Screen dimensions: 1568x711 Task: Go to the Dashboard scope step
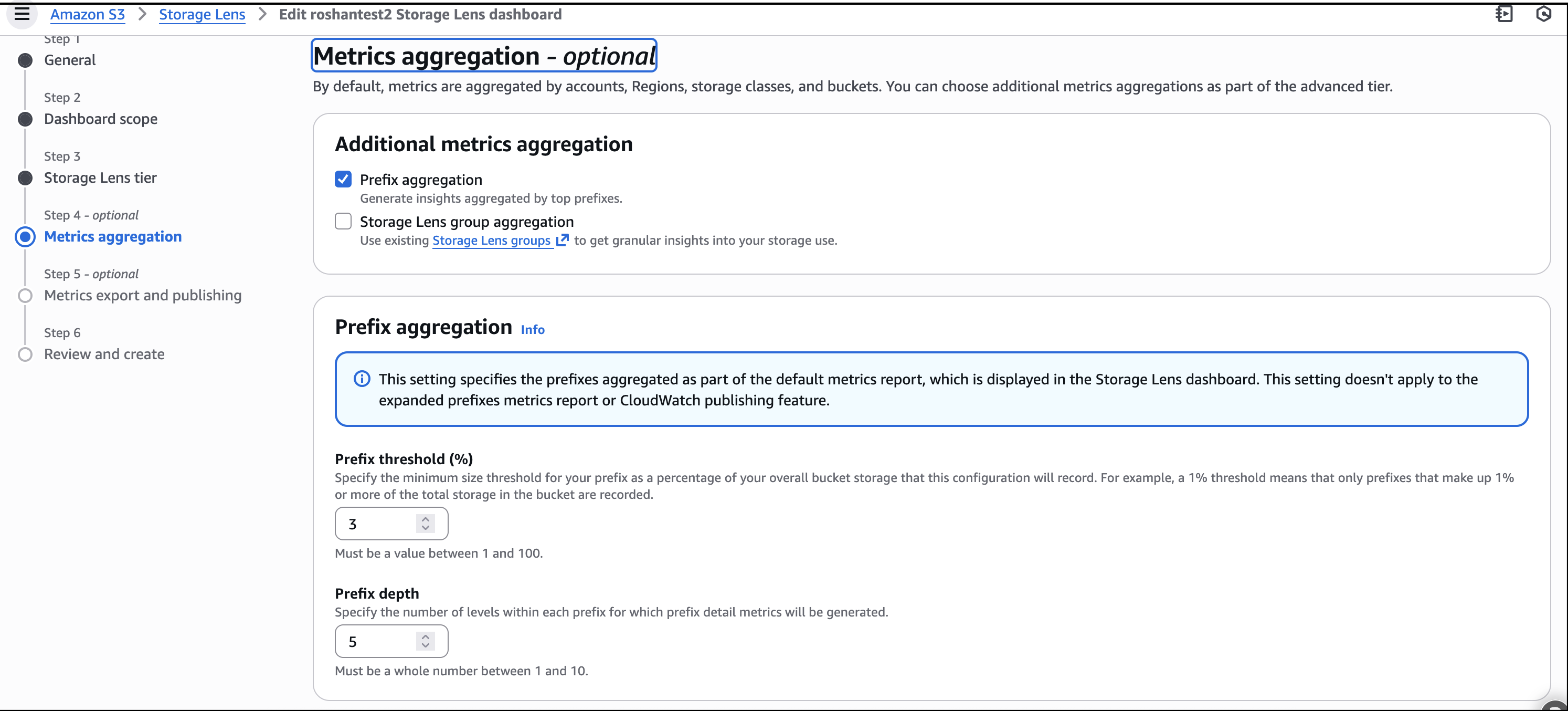point(100,119)
